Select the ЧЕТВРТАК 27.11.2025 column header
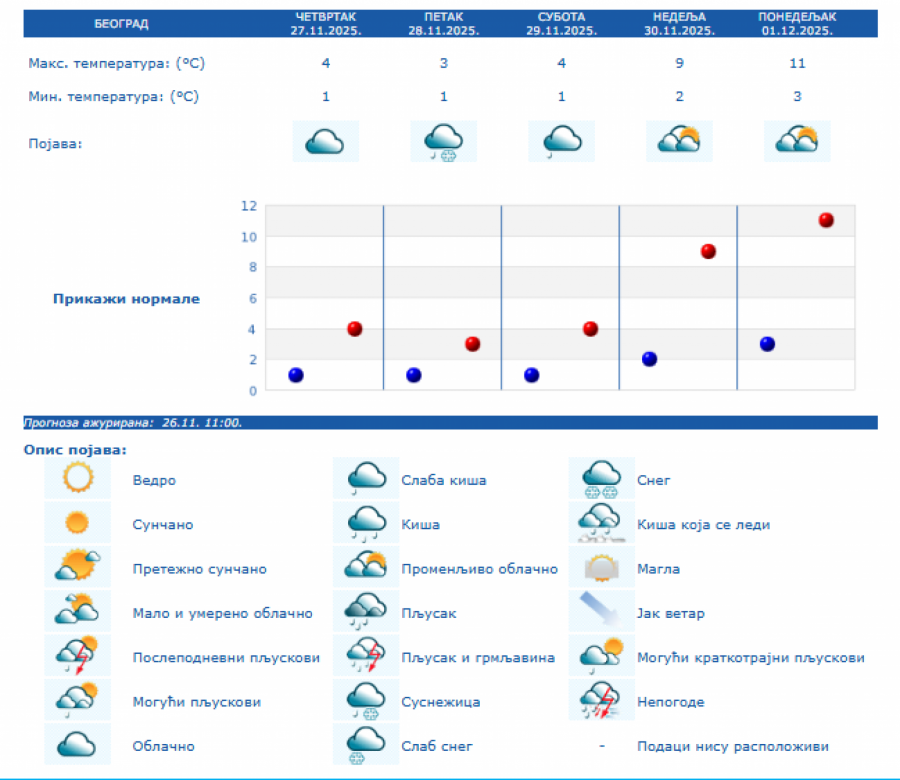 (x=325, y=23)
